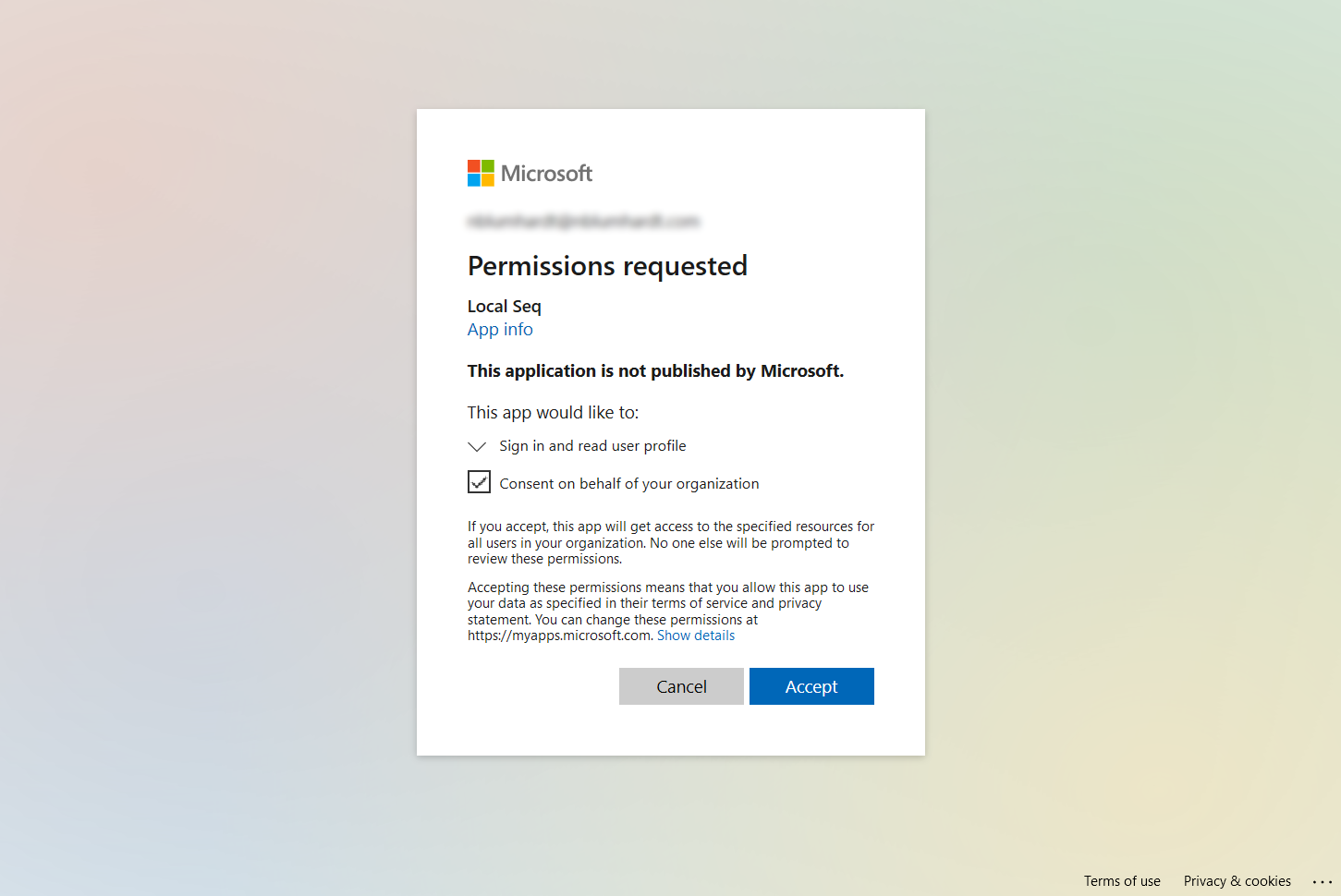Click the not published by Microsoft warning
This screenshot has height=896, width=1341.
coord(655,371)
